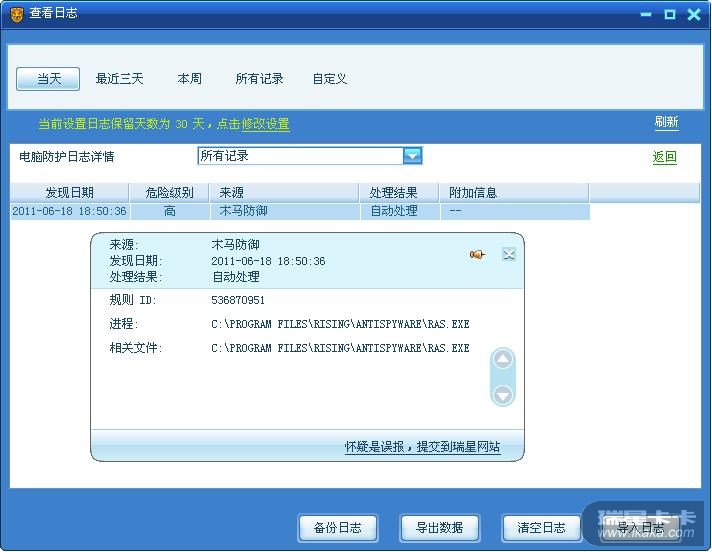Close the 查看日志 window

click(x=694, y=15)
